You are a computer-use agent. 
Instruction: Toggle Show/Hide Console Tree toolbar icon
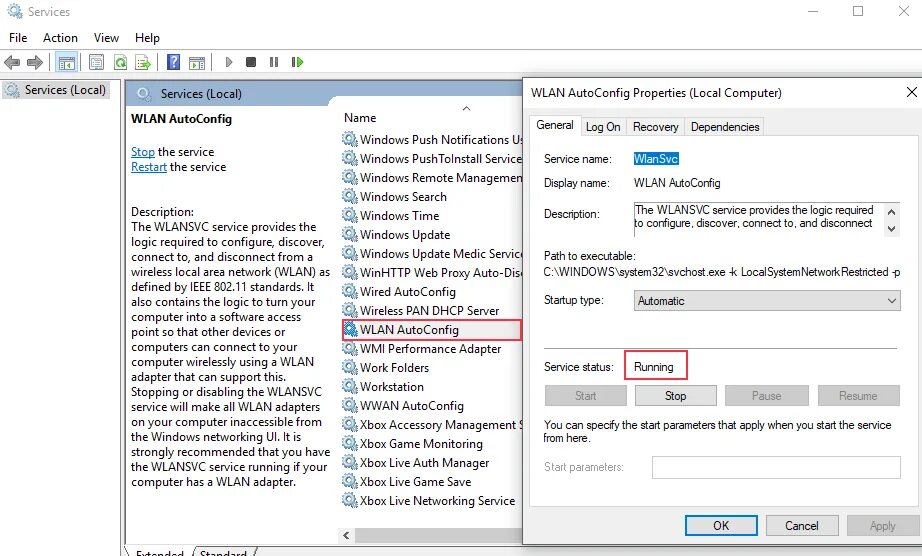coord(66,62)
